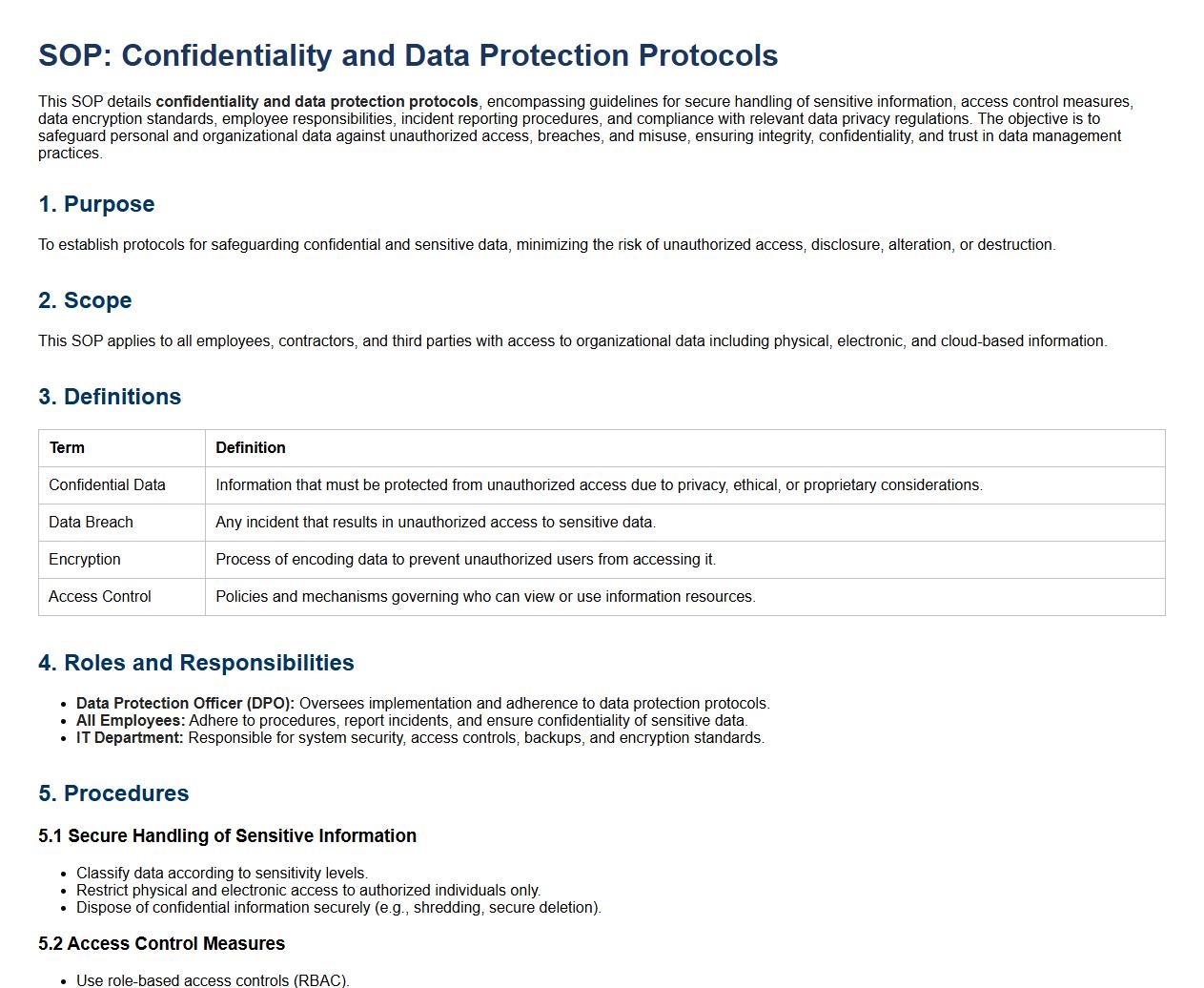This screenshot has width=1204, height=988.
Task: Click the "Data Breach" term cell
Action: (x=91, y=523)
